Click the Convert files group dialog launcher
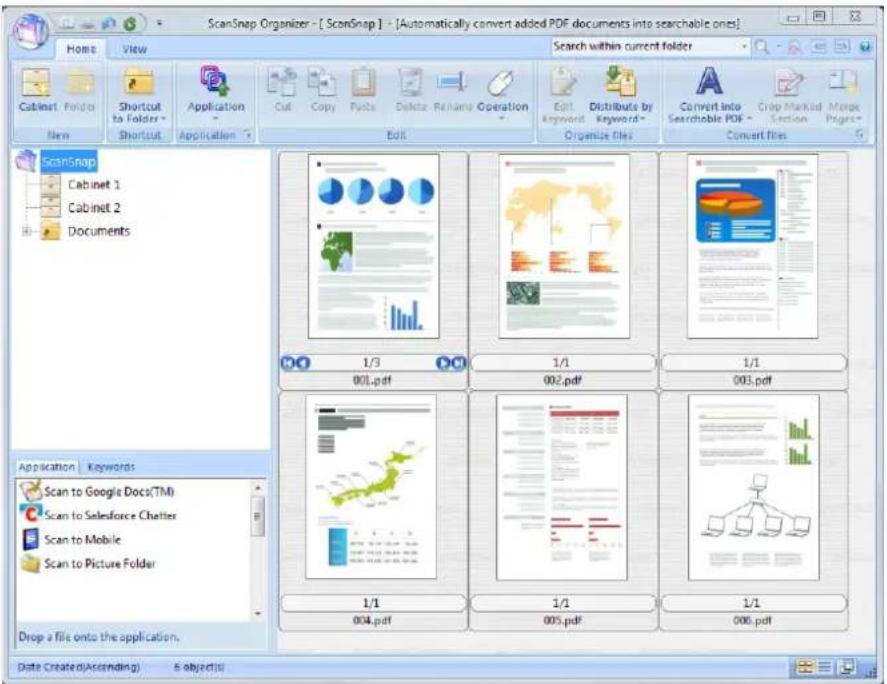This screenshot has width=887, height=684. [x=859, y=134]
